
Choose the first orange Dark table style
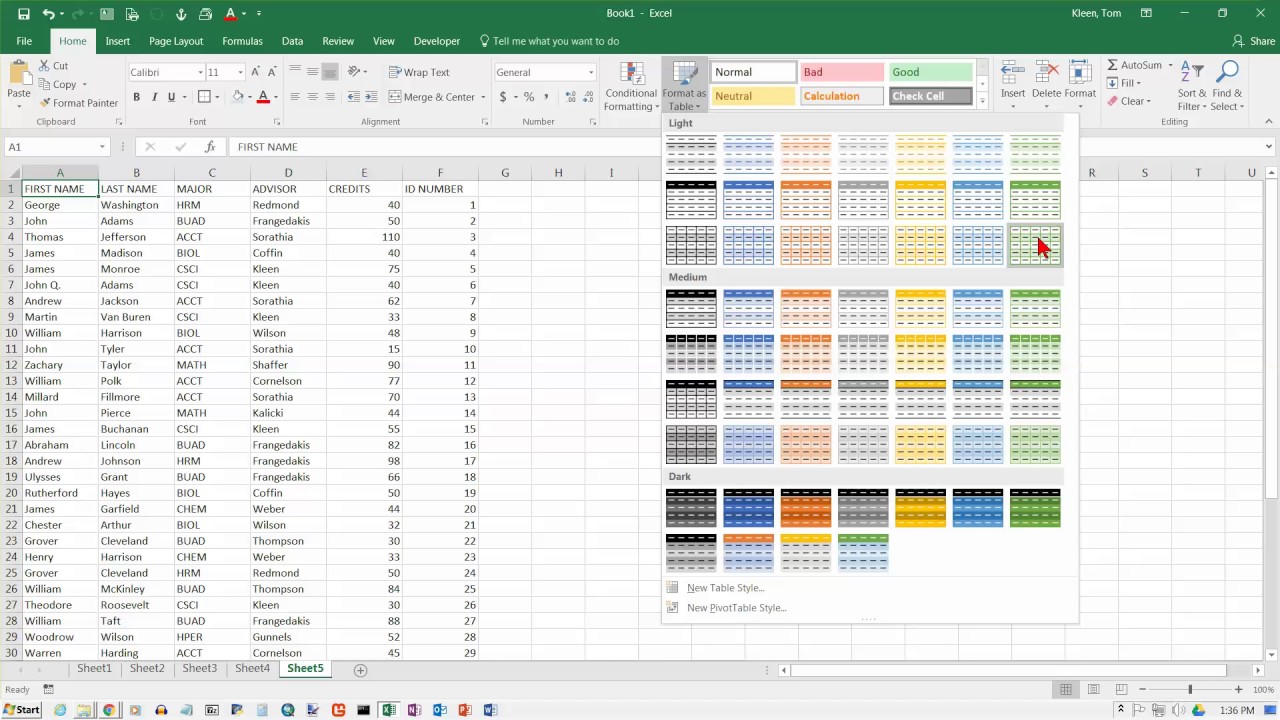[x=805, y=508]
